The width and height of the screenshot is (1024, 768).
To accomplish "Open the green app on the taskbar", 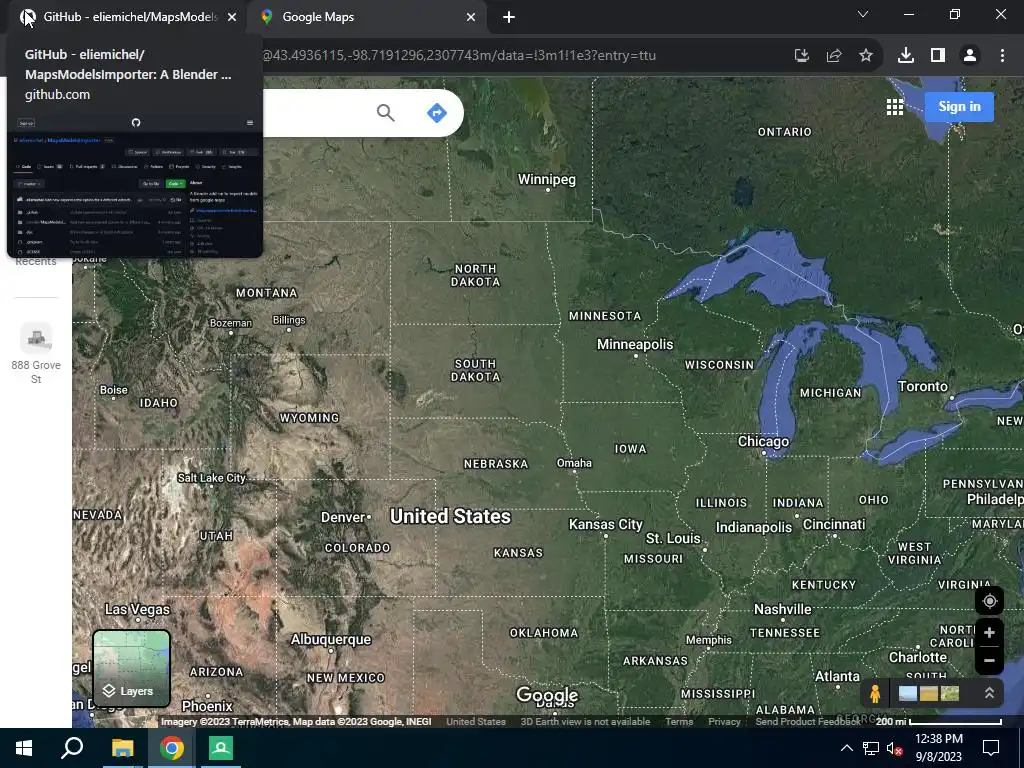I will pyautogui.click(x=221, y=748).
